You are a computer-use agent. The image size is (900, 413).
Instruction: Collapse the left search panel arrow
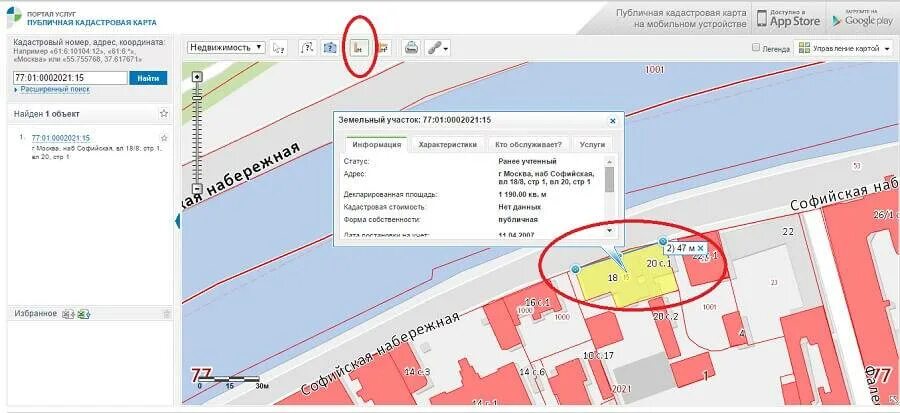[178, 221]
